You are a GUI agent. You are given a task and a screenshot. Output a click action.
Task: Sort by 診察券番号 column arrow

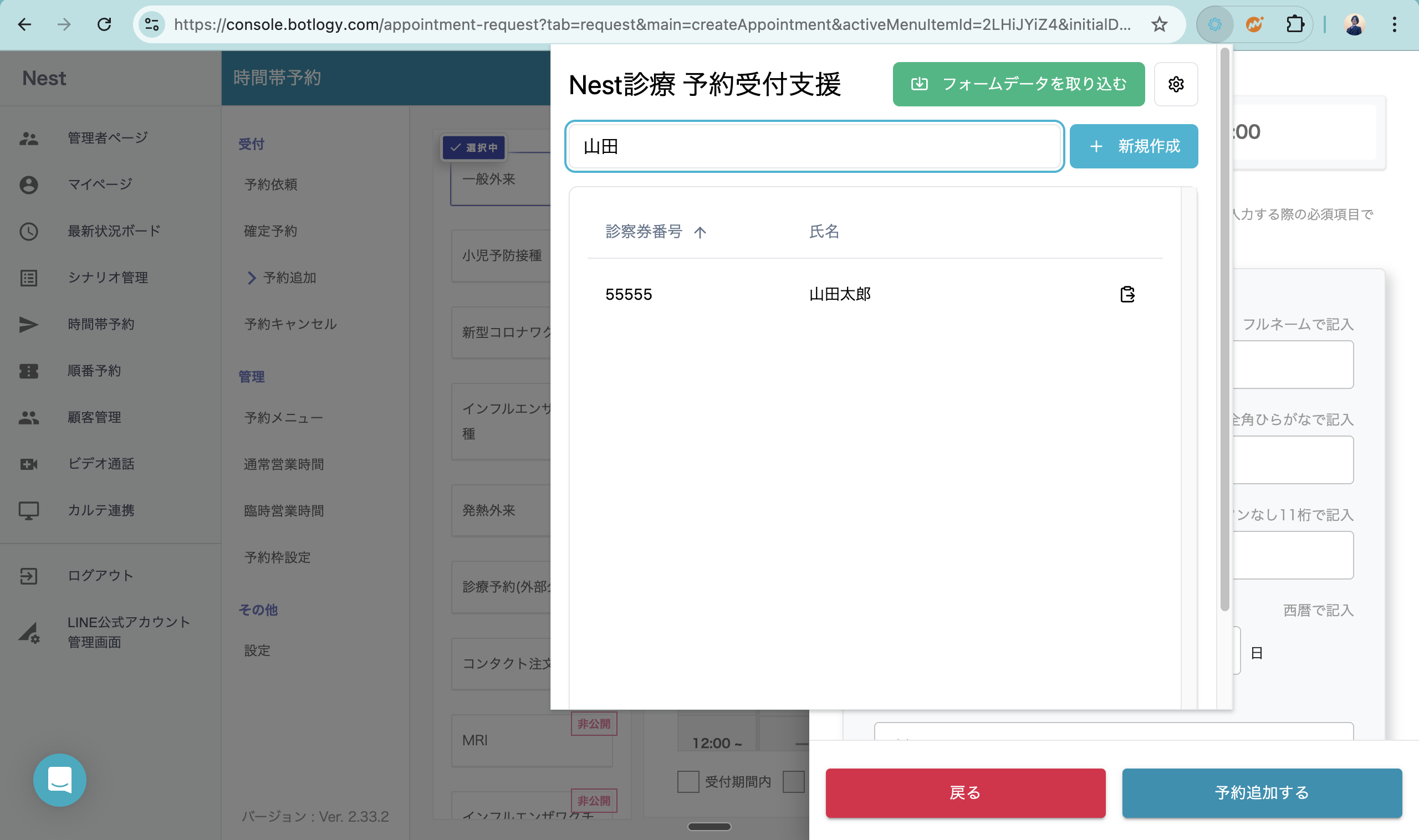click(700, 232)
